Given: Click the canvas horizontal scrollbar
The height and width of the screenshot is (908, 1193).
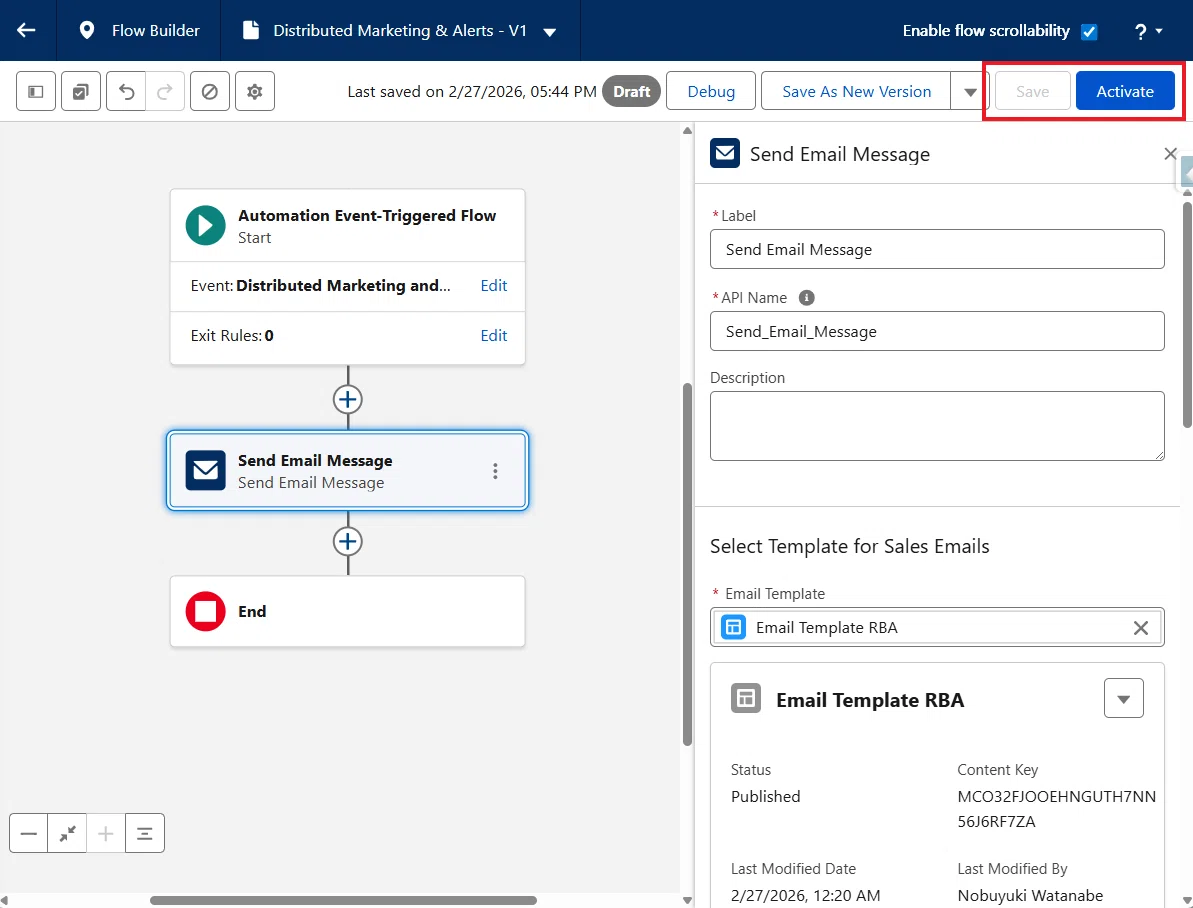Looking at the screenshot, I should pos(343,900).
